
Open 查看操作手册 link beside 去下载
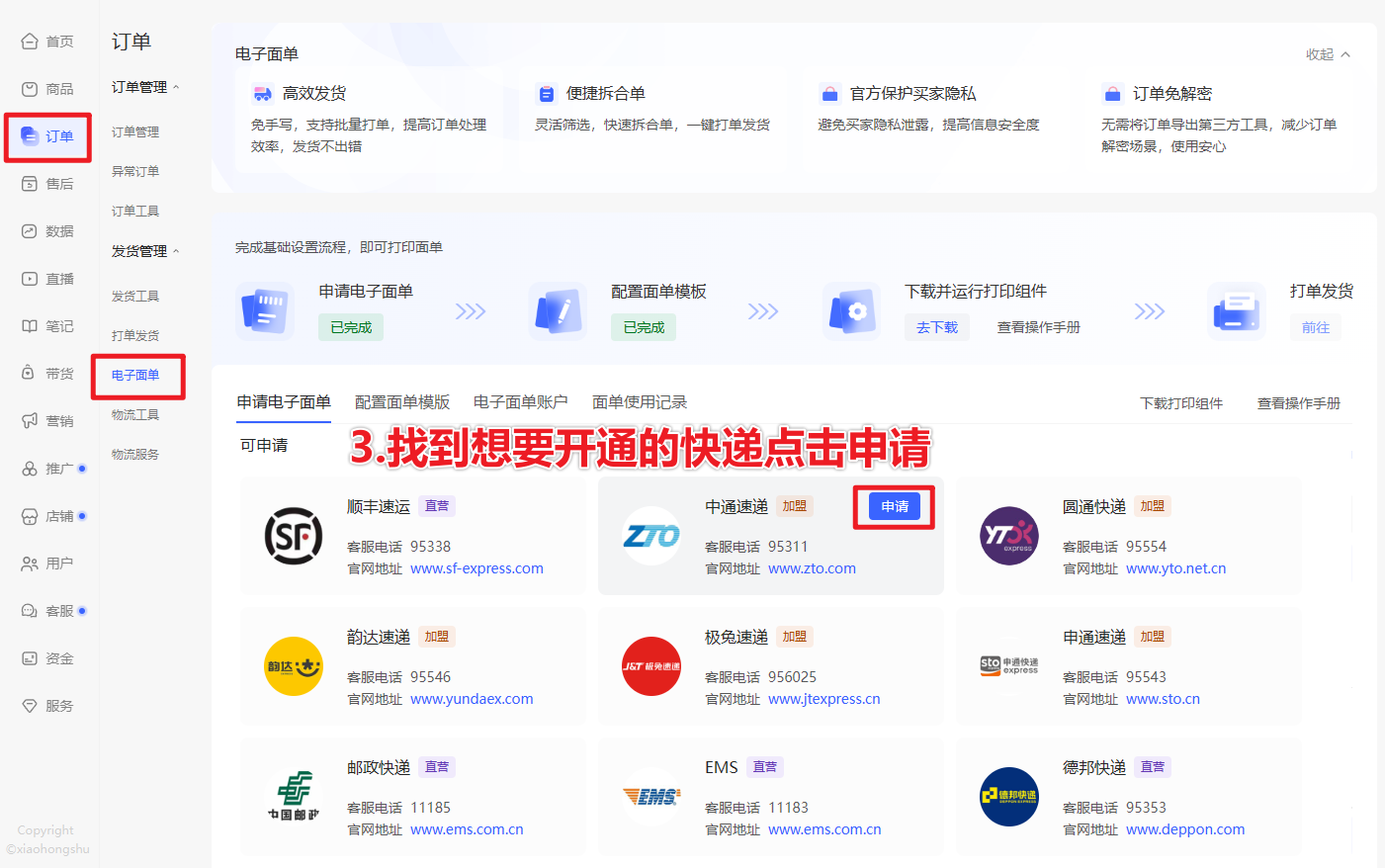point(1039,327)
